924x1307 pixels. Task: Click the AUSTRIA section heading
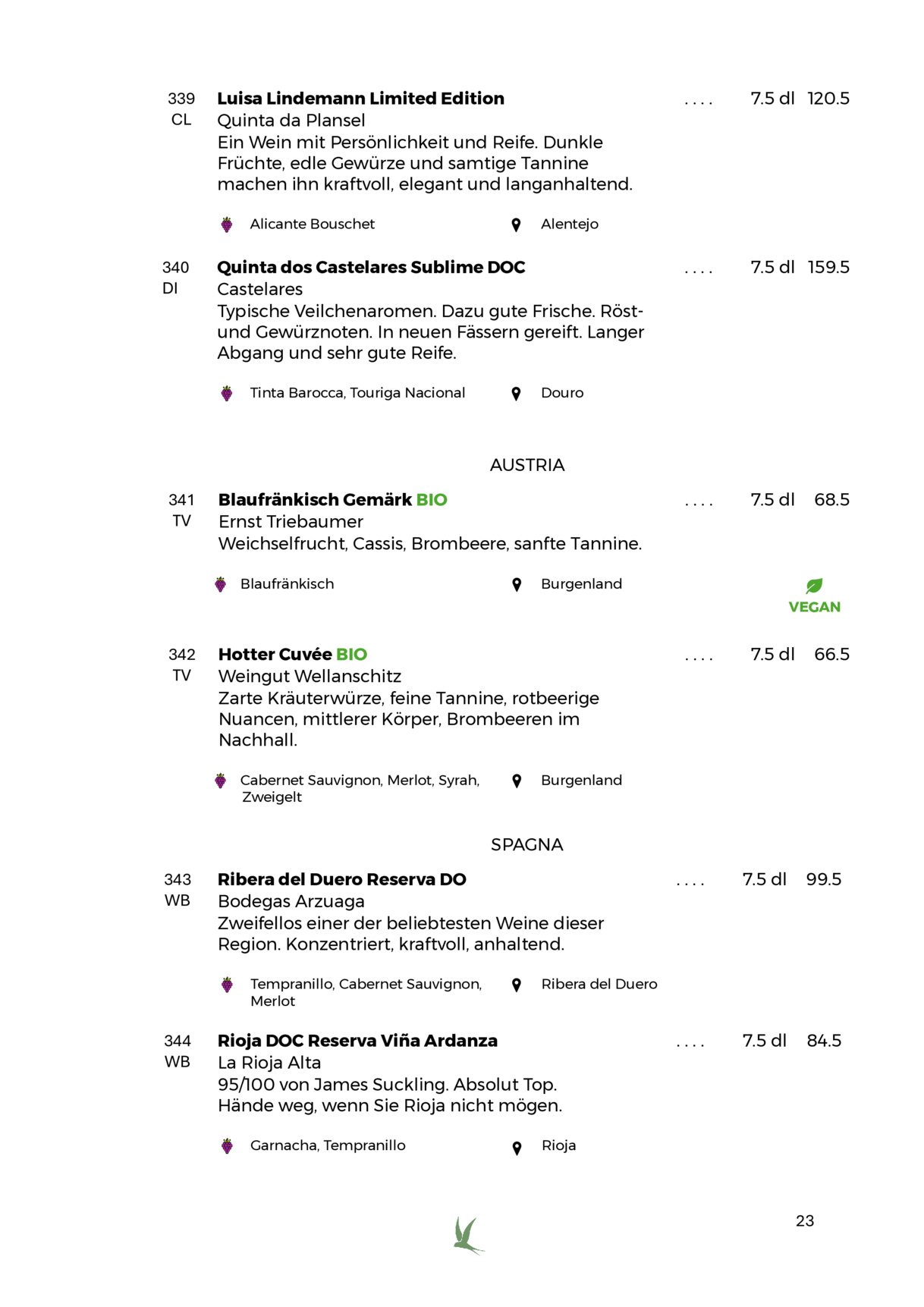tap(527, 466)
